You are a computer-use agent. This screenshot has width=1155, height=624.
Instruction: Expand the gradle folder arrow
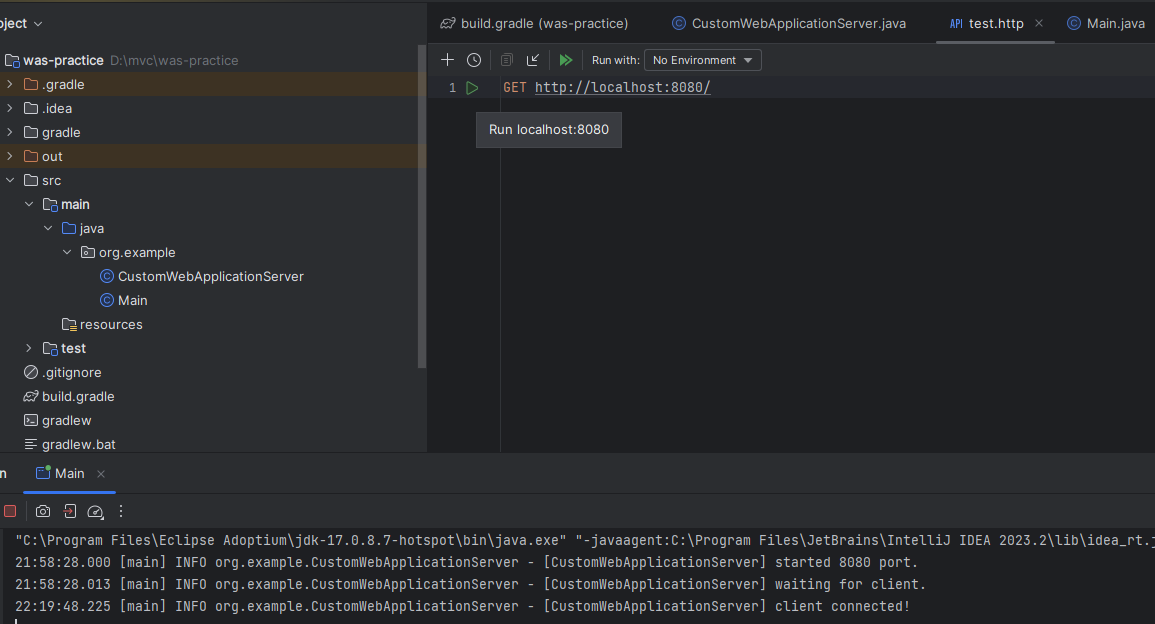(10, 133)
